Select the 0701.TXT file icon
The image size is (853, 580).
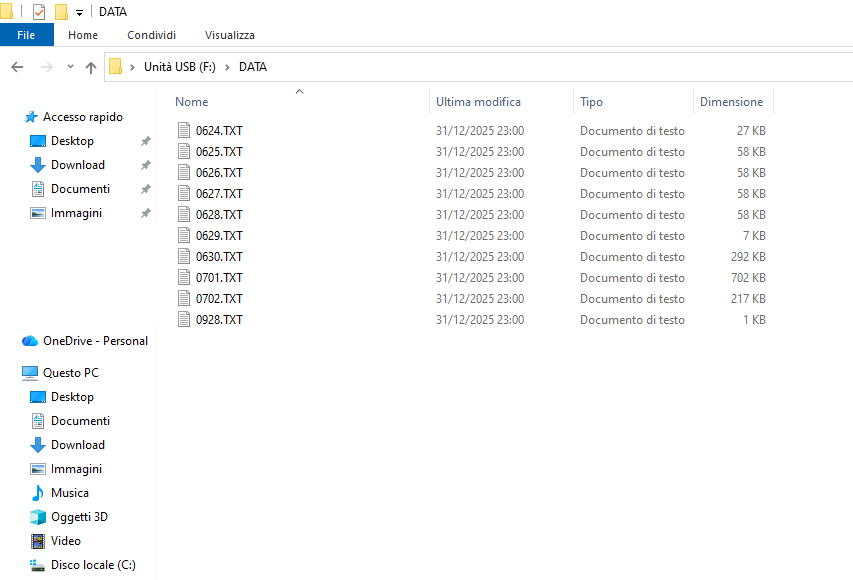(184, 277)
